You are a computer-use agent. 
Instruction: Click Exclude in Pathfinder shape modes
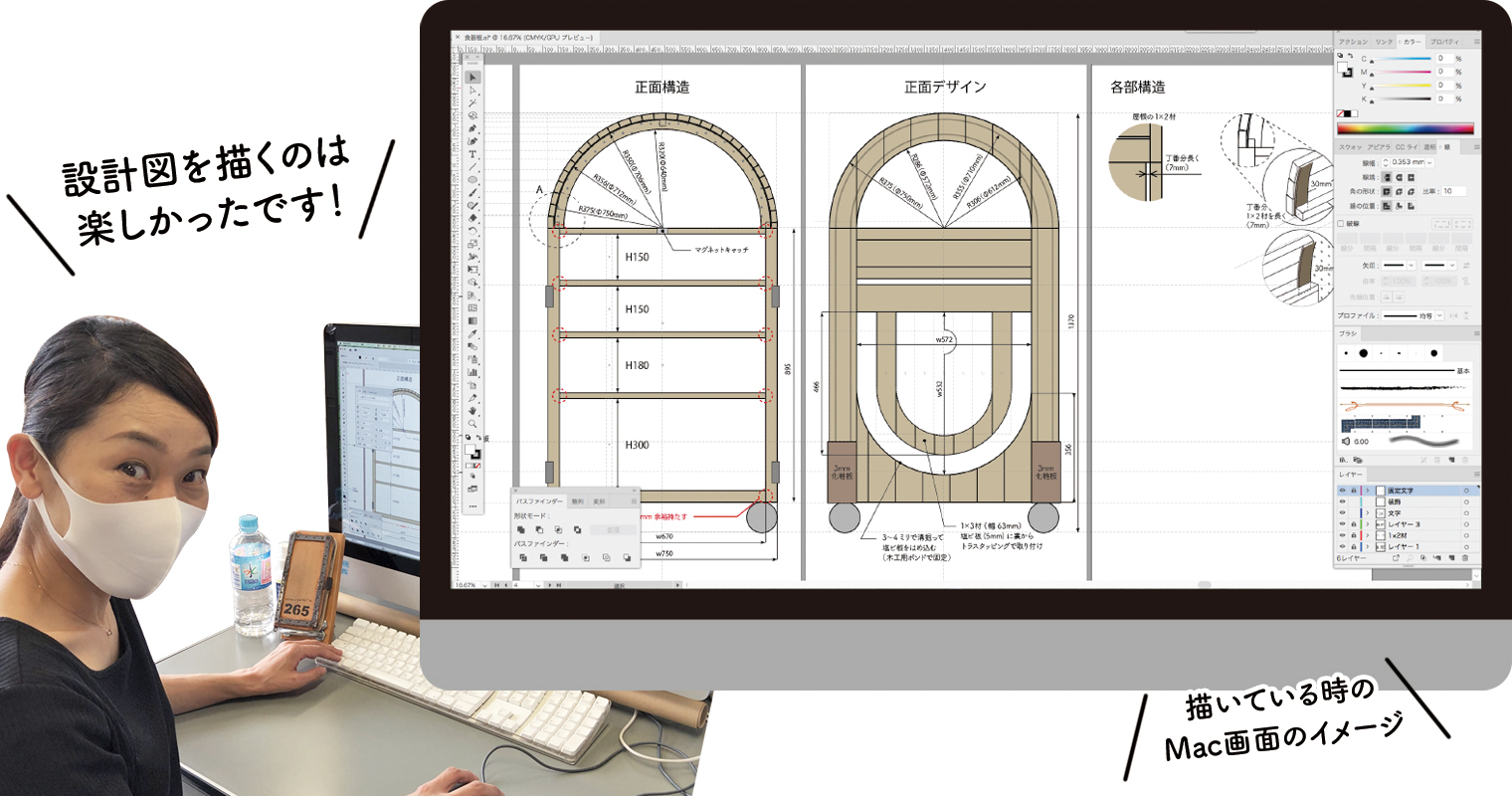tap(578, 530)
